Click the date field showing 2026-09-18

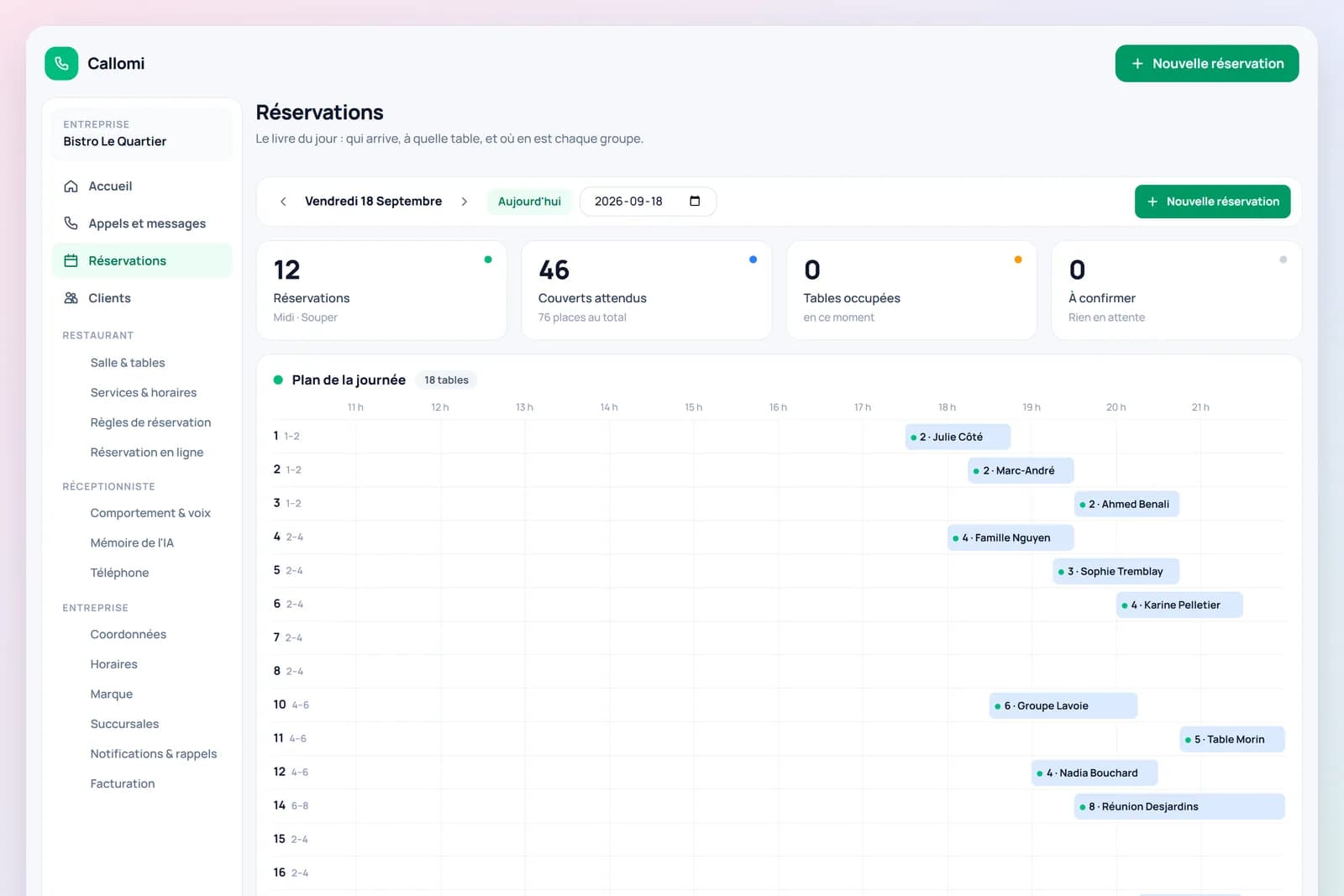(x=648, y=202)
